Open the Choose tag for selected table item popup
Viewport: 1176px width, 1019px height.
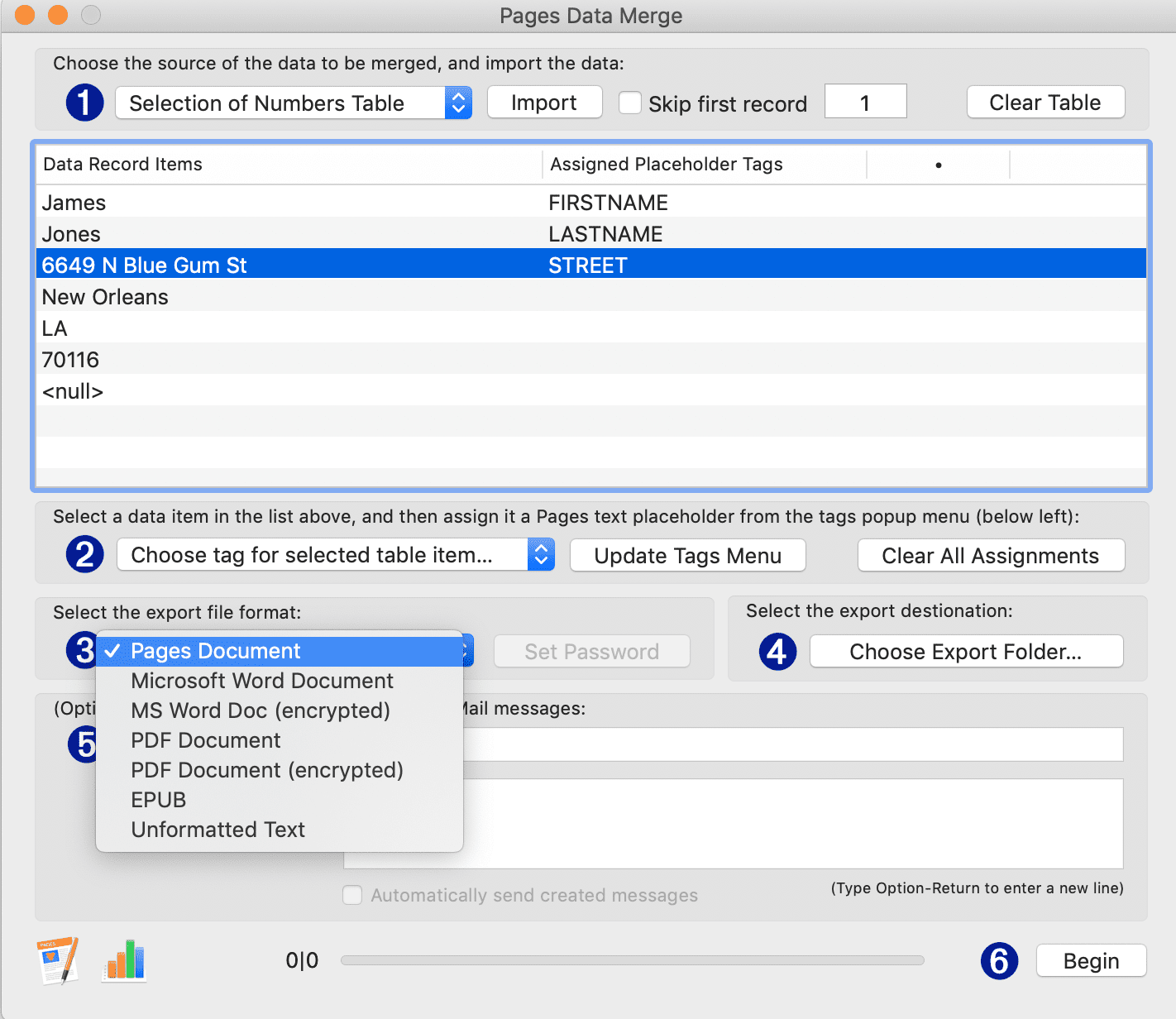[x=335, y=555]
